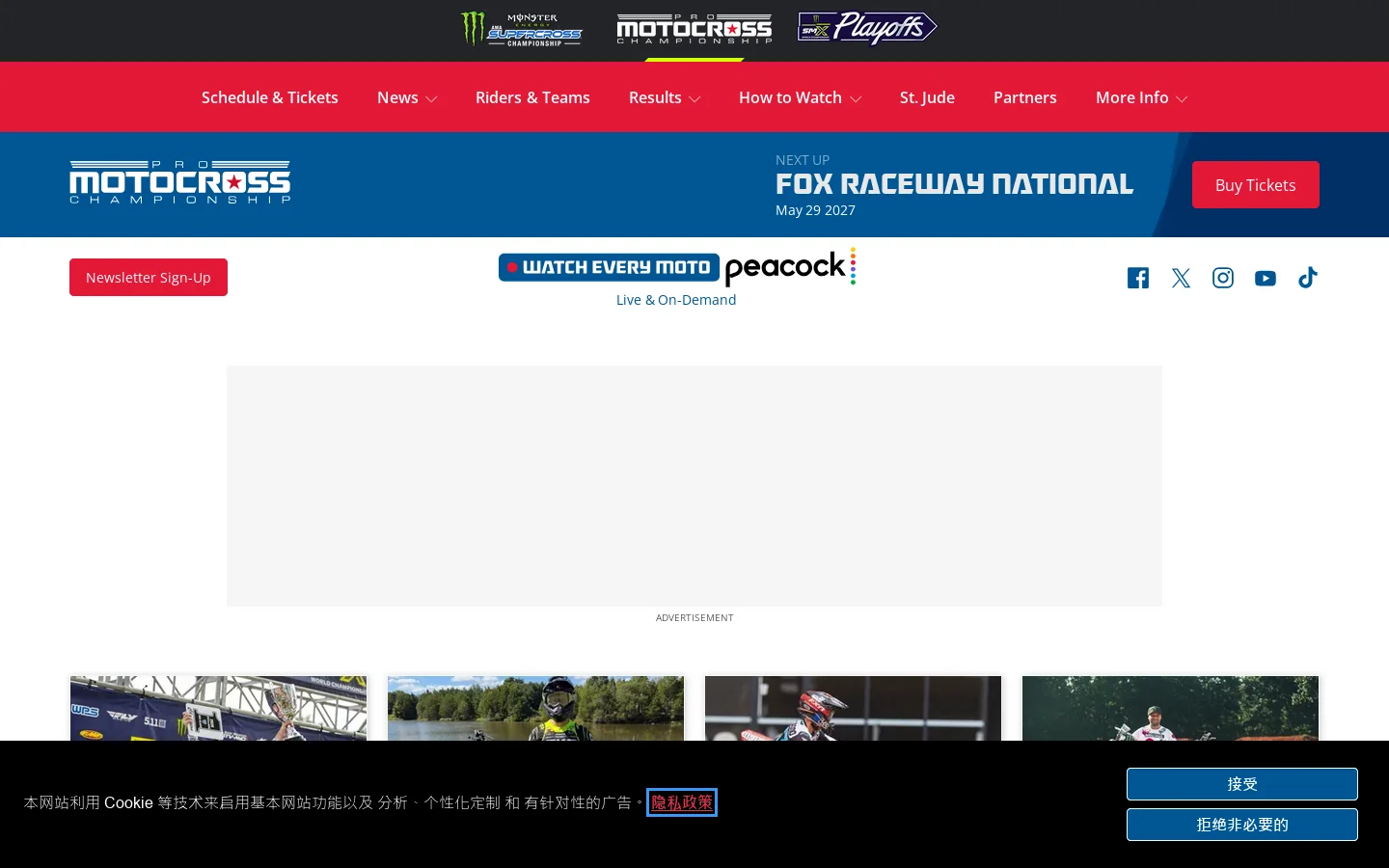This screenshot has height=868, width=1389.
Task: Accept cookies with the 接受 button
Action: click(x=1242, y=784)
